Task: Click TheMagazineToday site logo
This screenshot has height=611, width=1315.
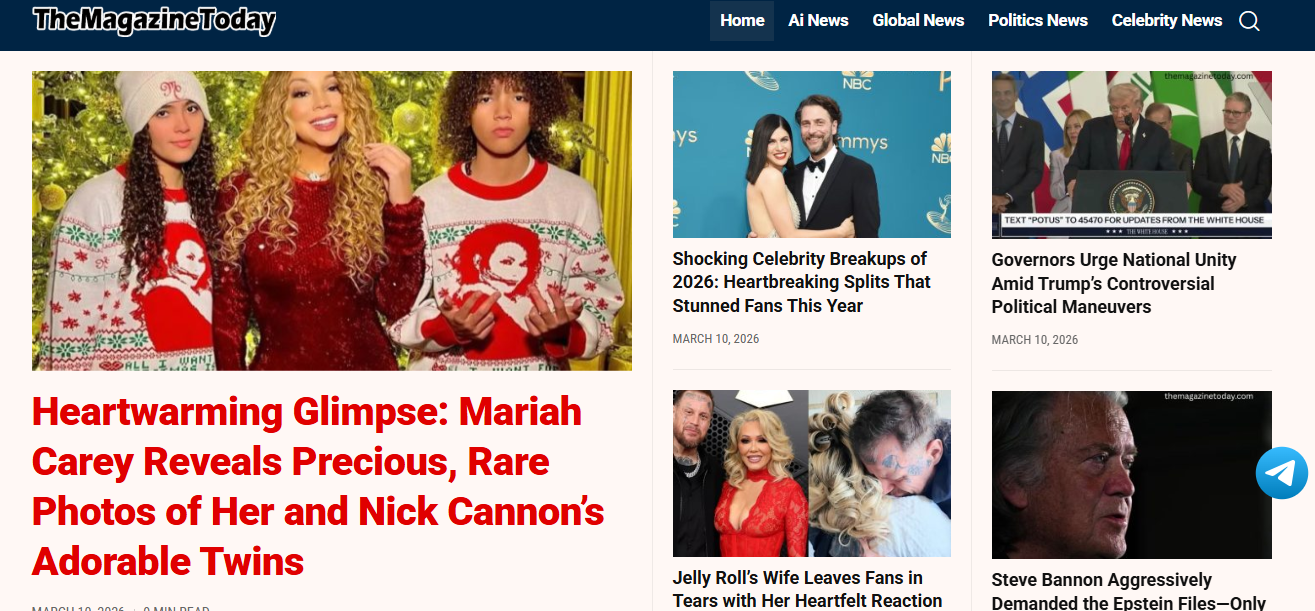Action: tap(154, 21)
